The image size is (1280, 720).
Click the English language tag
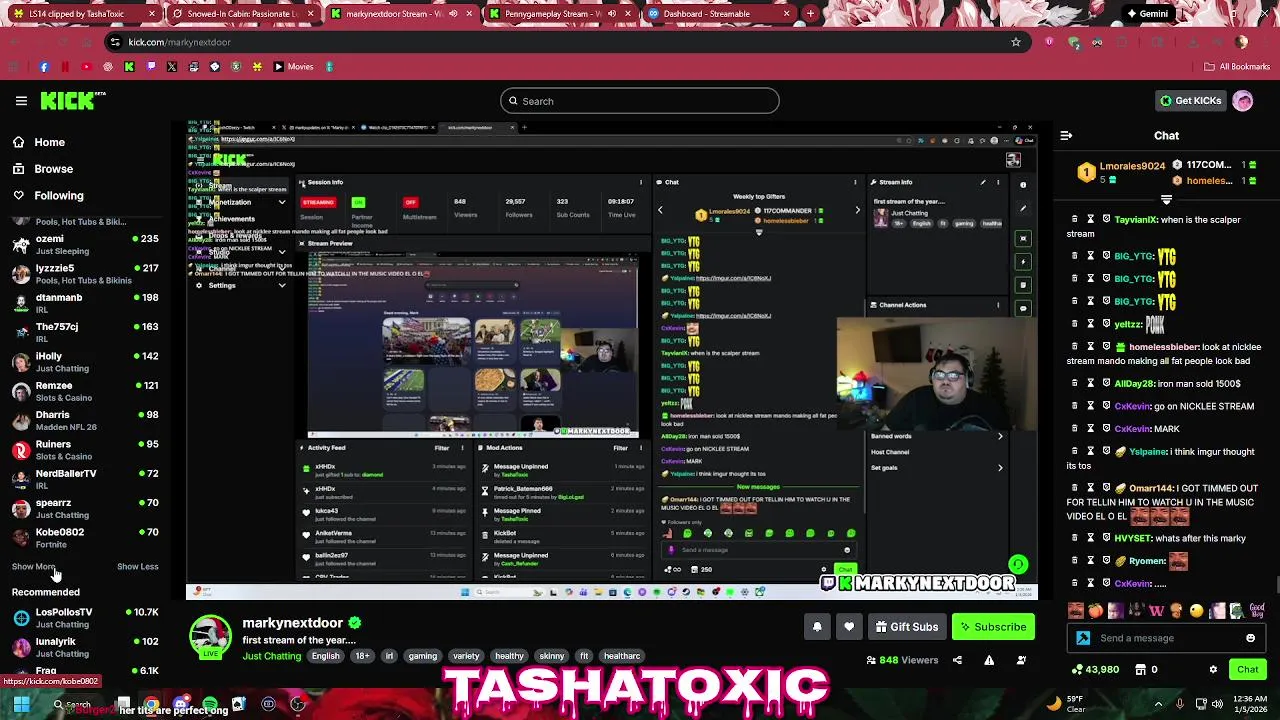tap(325, 656)
